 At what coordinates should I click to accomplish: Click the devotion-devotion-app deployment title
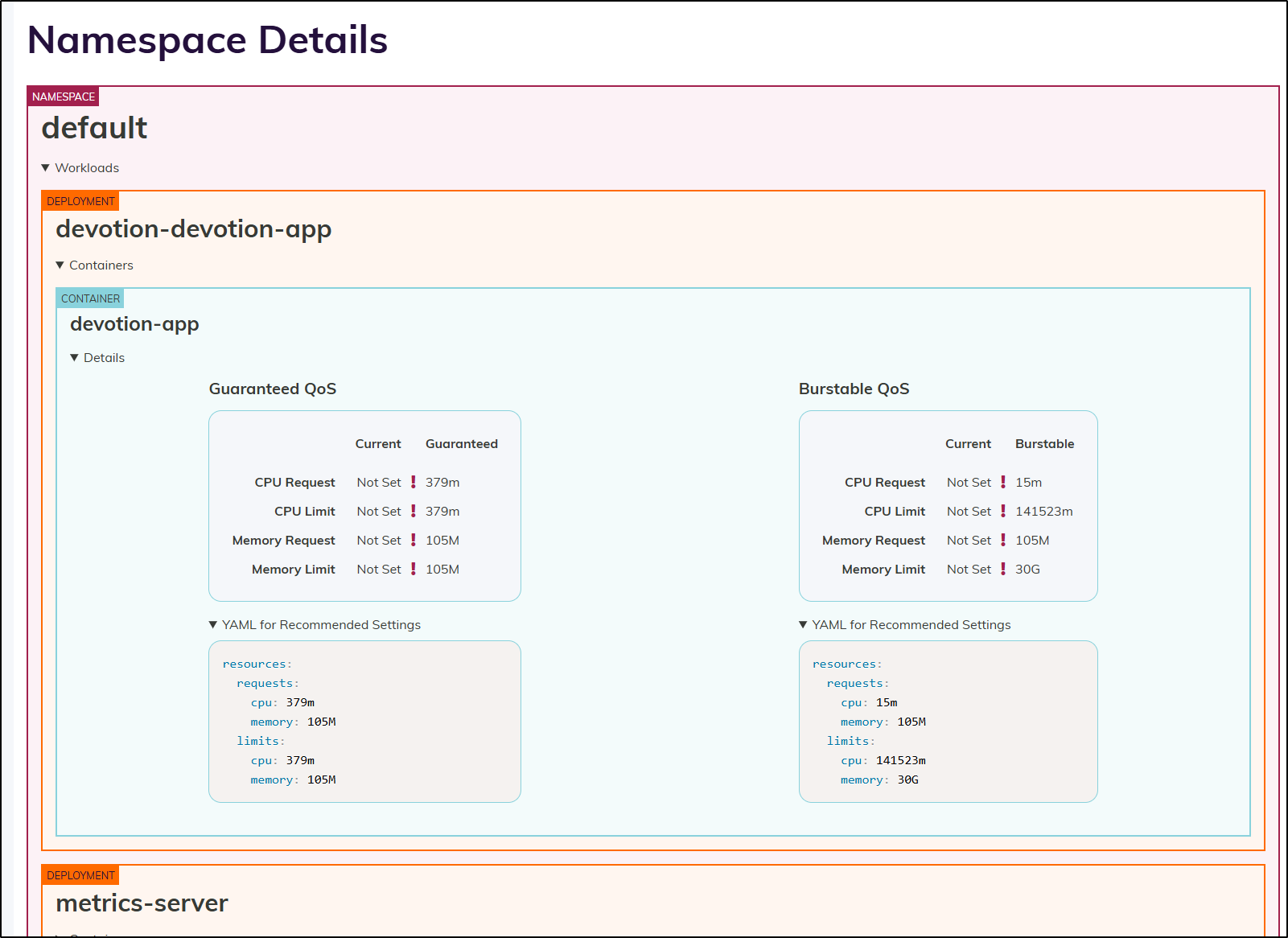194,229
